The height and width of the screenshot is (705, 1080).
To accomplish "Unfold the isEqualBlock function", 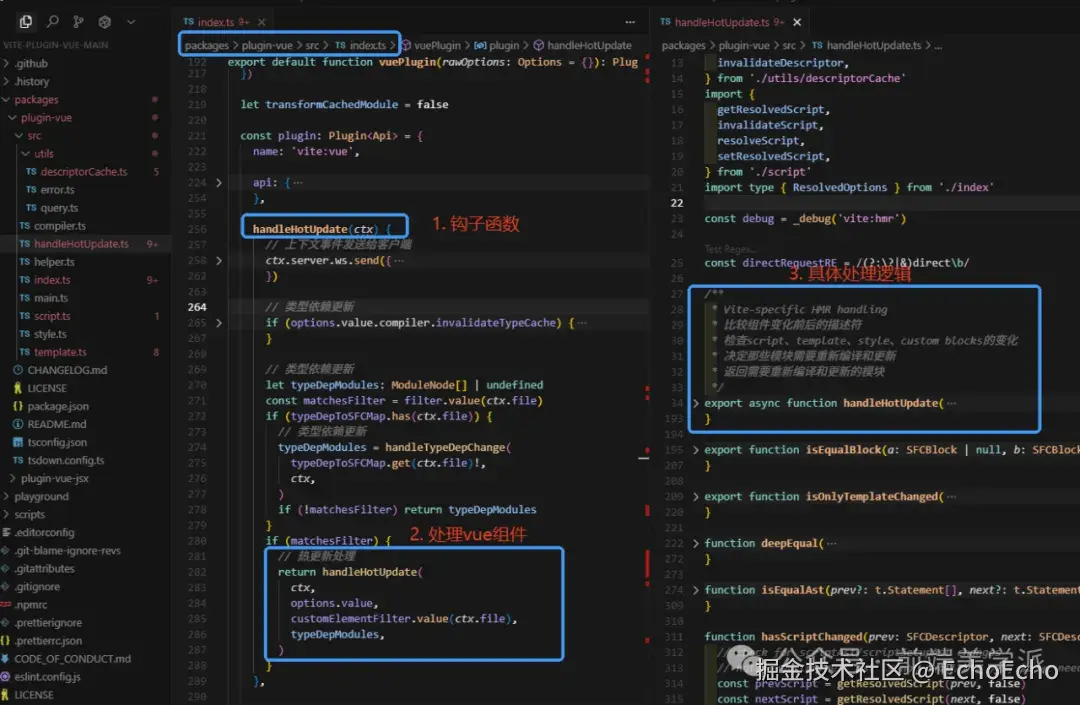I will [696, 450].
